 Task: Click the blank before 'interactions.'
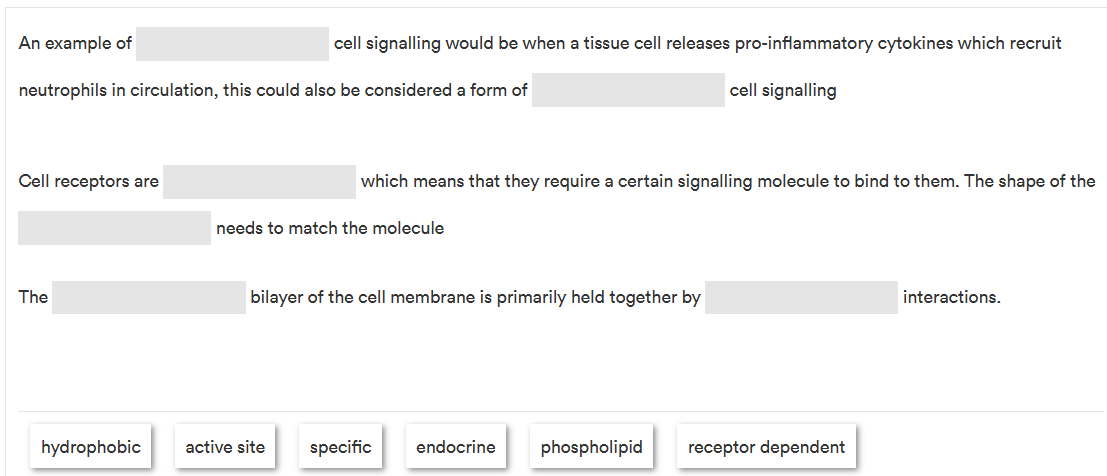(801, 297)
